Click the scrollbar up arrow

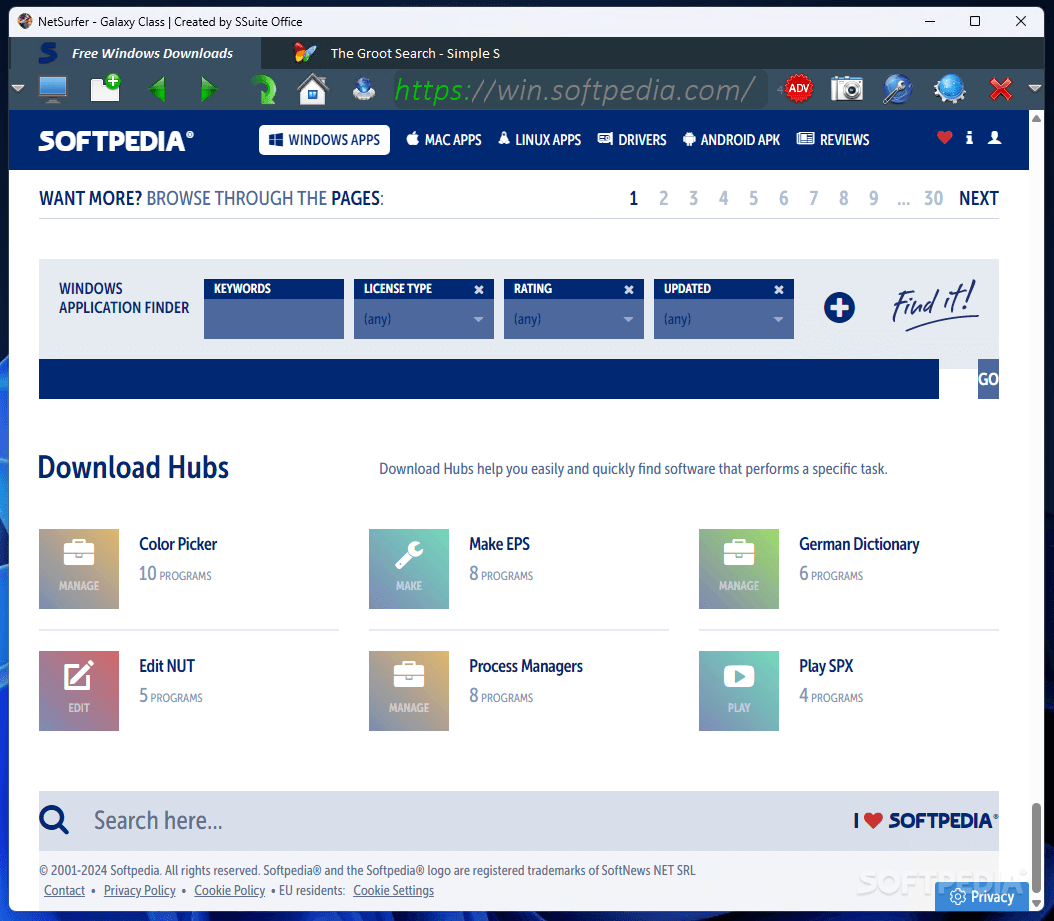tap(1037, 118)
